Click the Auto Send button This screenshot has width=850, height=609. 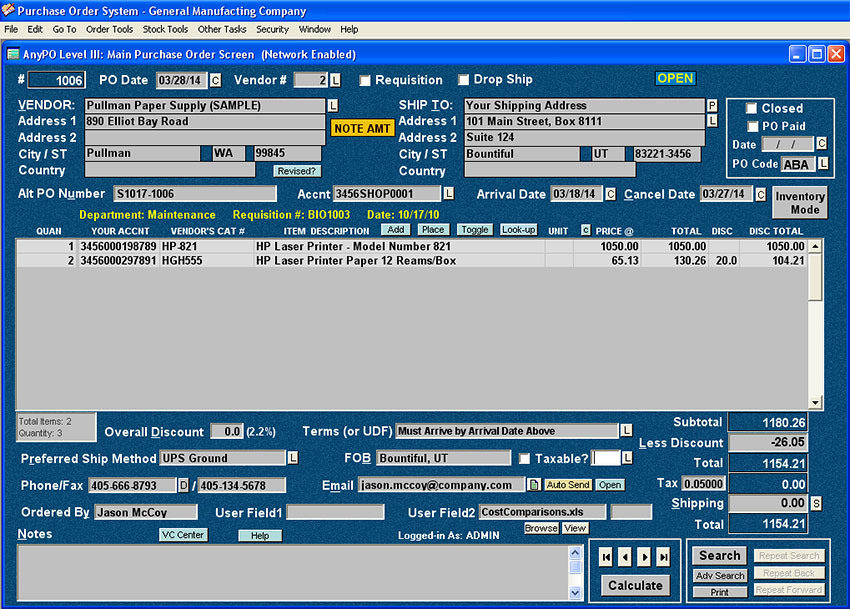point(568,485)
